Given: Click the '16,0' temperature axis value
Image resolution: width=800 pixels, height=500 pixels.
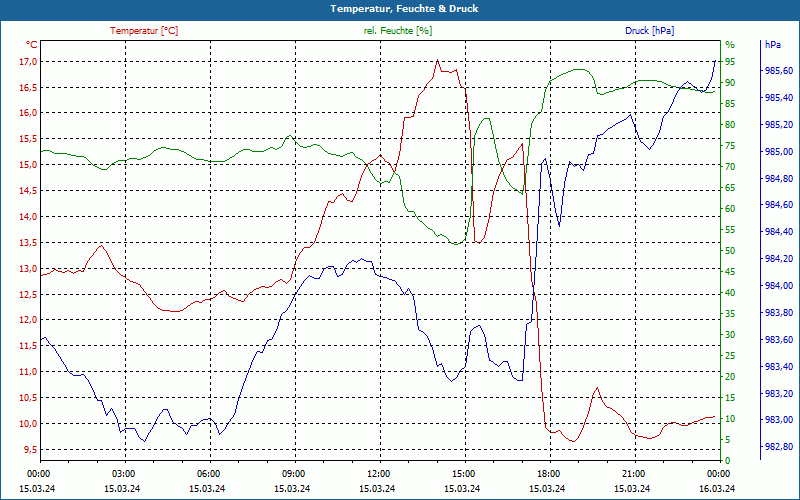Looking at the screenshot, I should [29, 113].
